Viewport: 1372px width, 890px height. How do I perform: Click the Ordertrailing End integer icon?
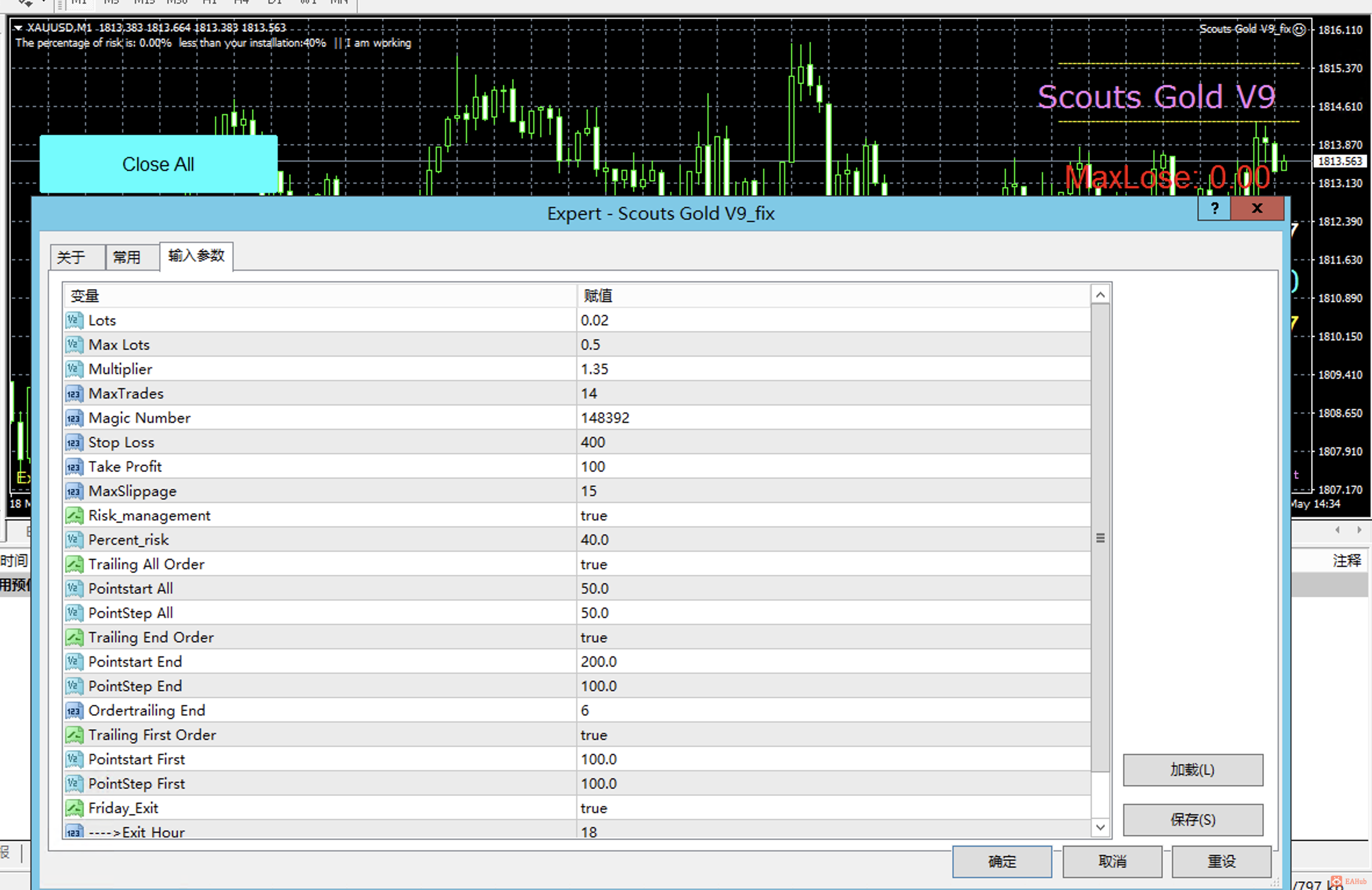click(x=74, y=710)
